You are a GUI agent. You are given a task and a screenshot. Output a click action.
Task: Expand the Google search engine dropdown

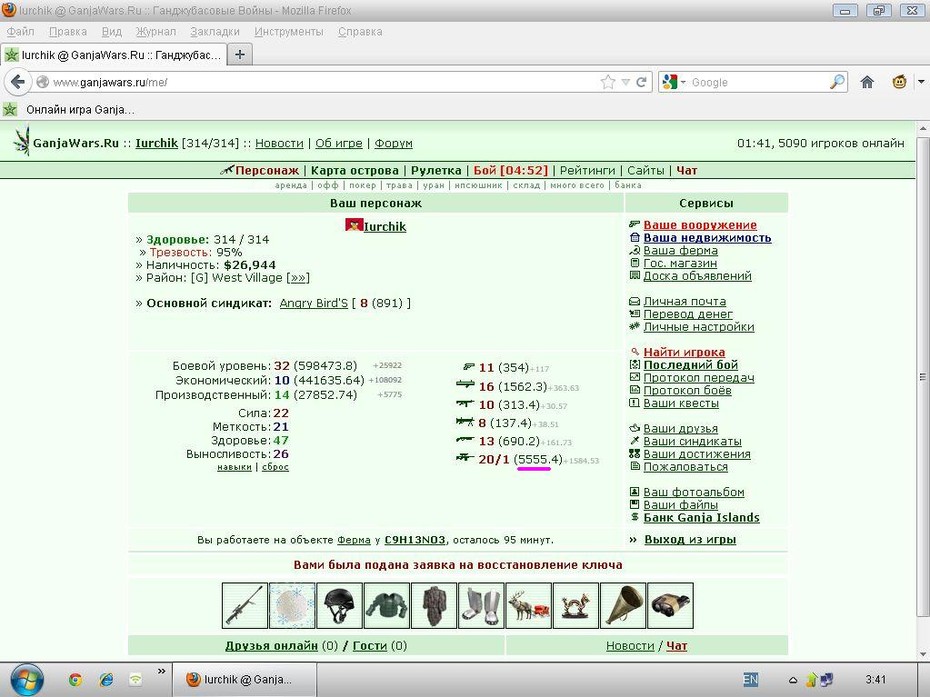(674, 82)
